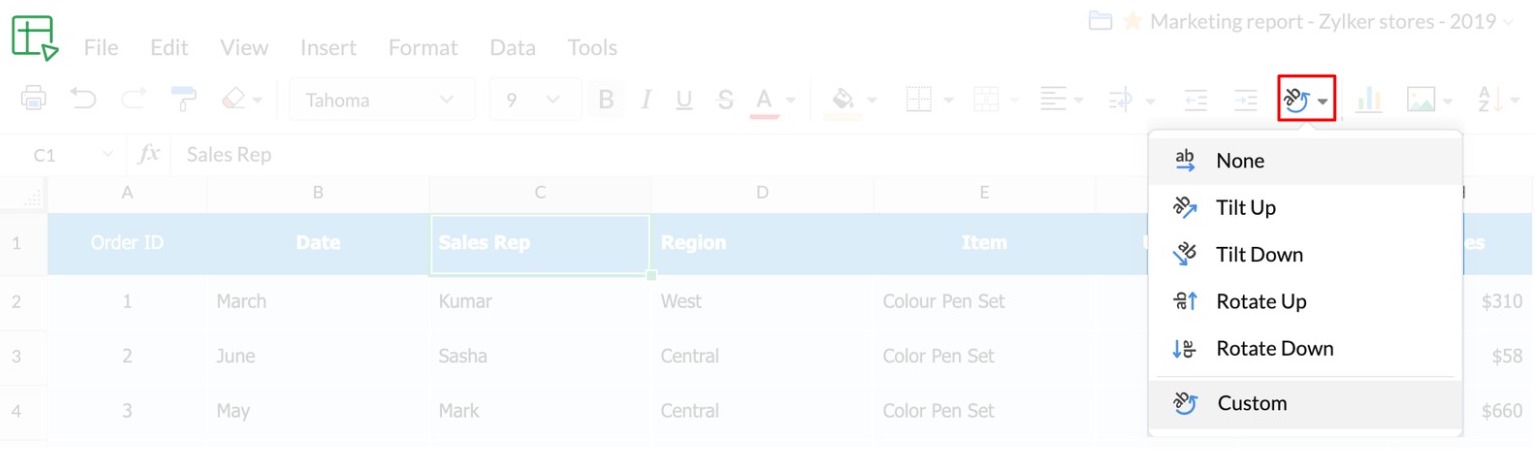Star the Marketing report document
The height and width of the screenshot is (451, 1535).
coord(1132,21)
